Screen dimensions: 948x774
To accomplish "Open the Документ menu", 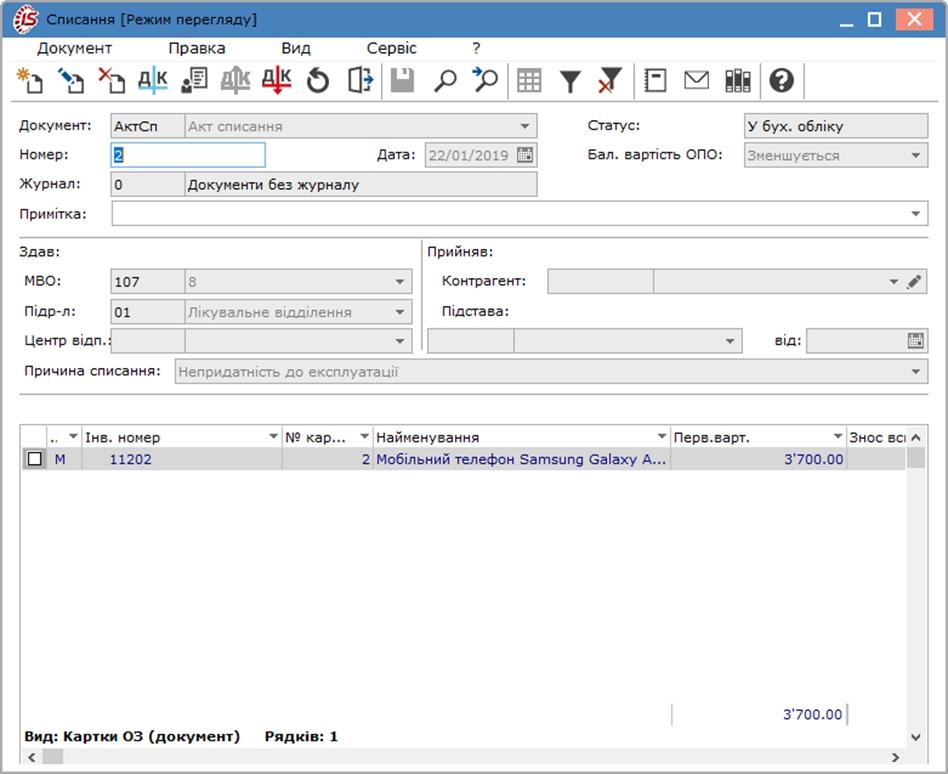I will (x=74, y=48).
